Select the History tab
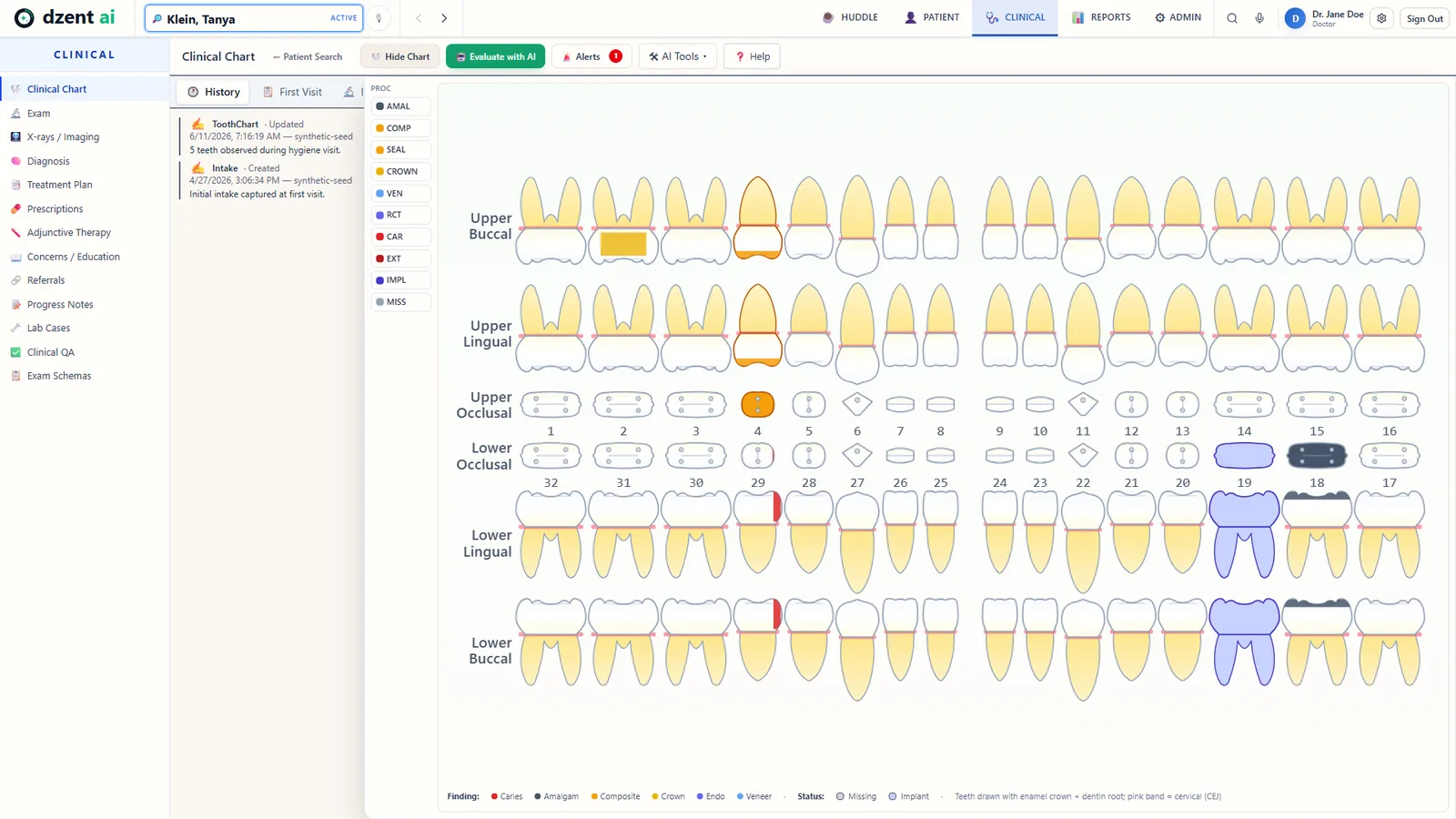Image resolution: width=1456 pixels, height=819 pixels. [214, 92]
